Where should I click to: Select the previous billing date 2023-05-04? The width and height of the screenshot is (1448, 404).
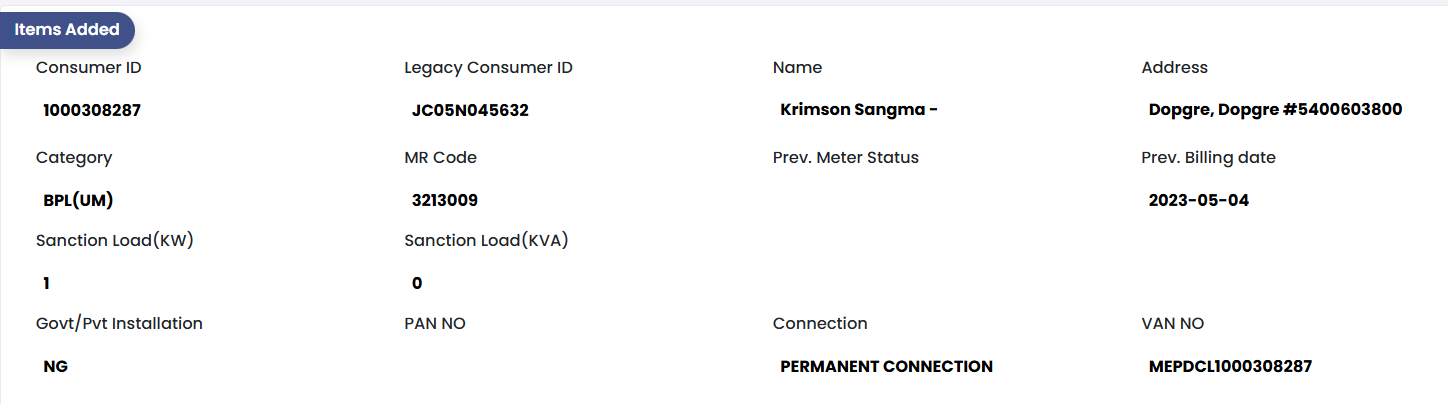pyautogui.click(x=1199, y=200)
